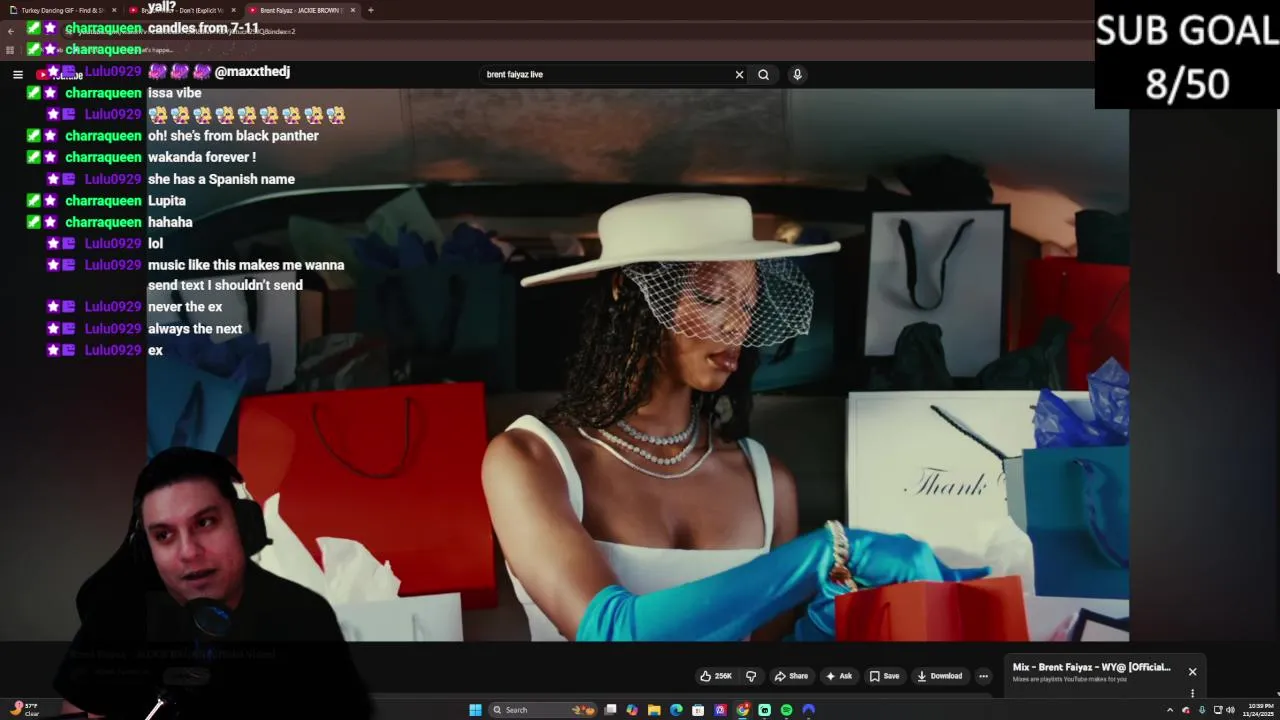Click the 'wakanda forever !' chat message

tap(202, 157)
